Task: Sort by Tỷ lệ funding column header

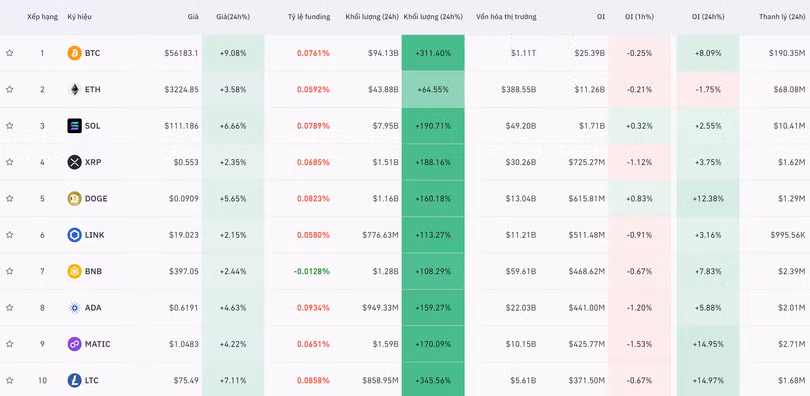Action: pyautogui.click(x=309, y=17)
